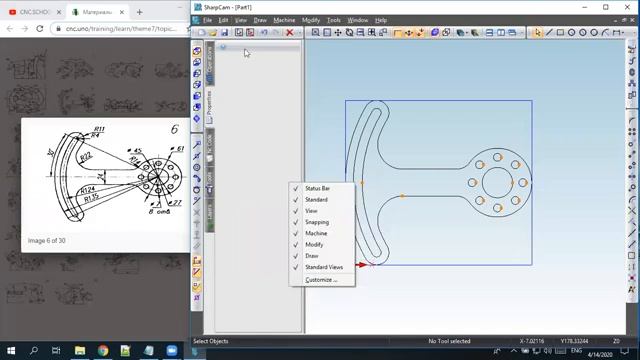This screenshot has height=360, width=640.
Task: Expand dropdown arrow next to delete icon
Action: click(x=299, y=33)
